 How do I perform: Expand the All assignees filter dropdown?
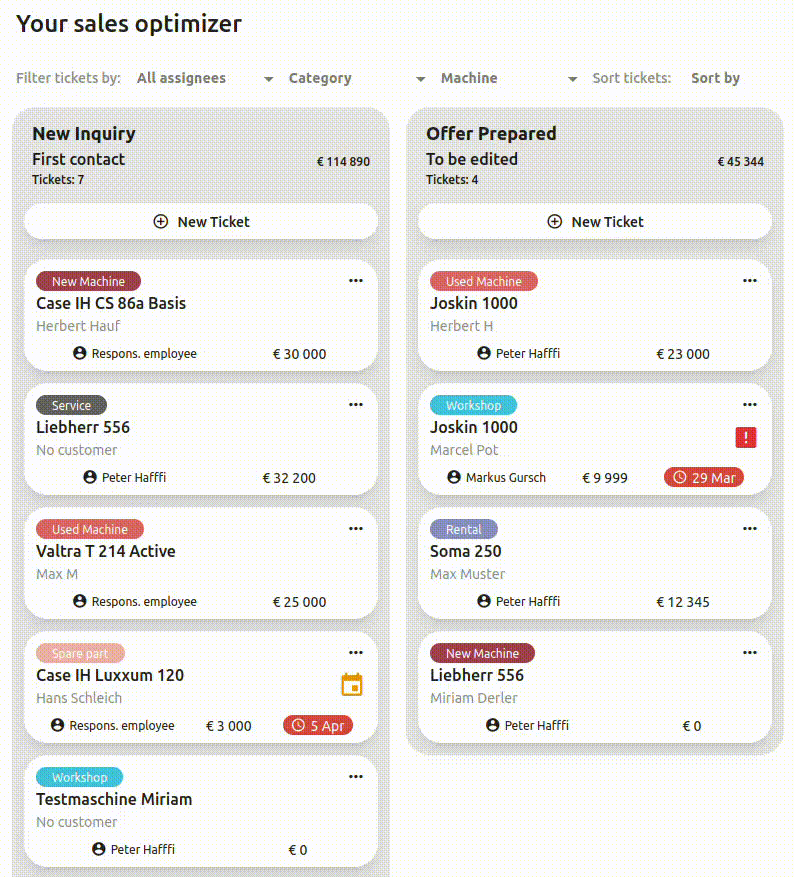click(x=205, y=78)
